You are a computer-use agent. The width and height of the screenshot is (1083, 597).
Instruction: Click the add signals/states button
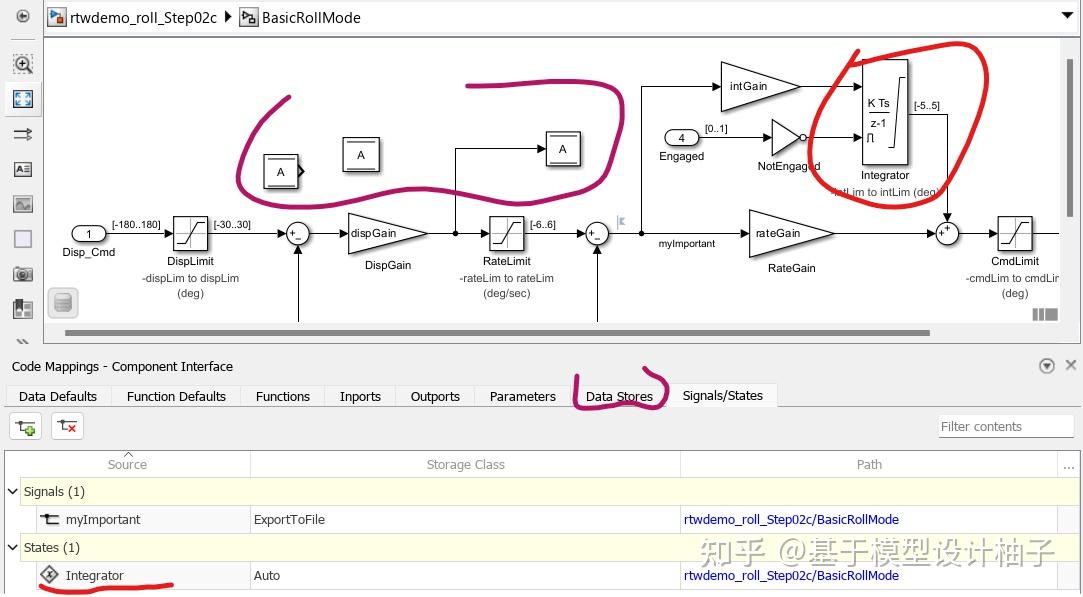point(26,426)
